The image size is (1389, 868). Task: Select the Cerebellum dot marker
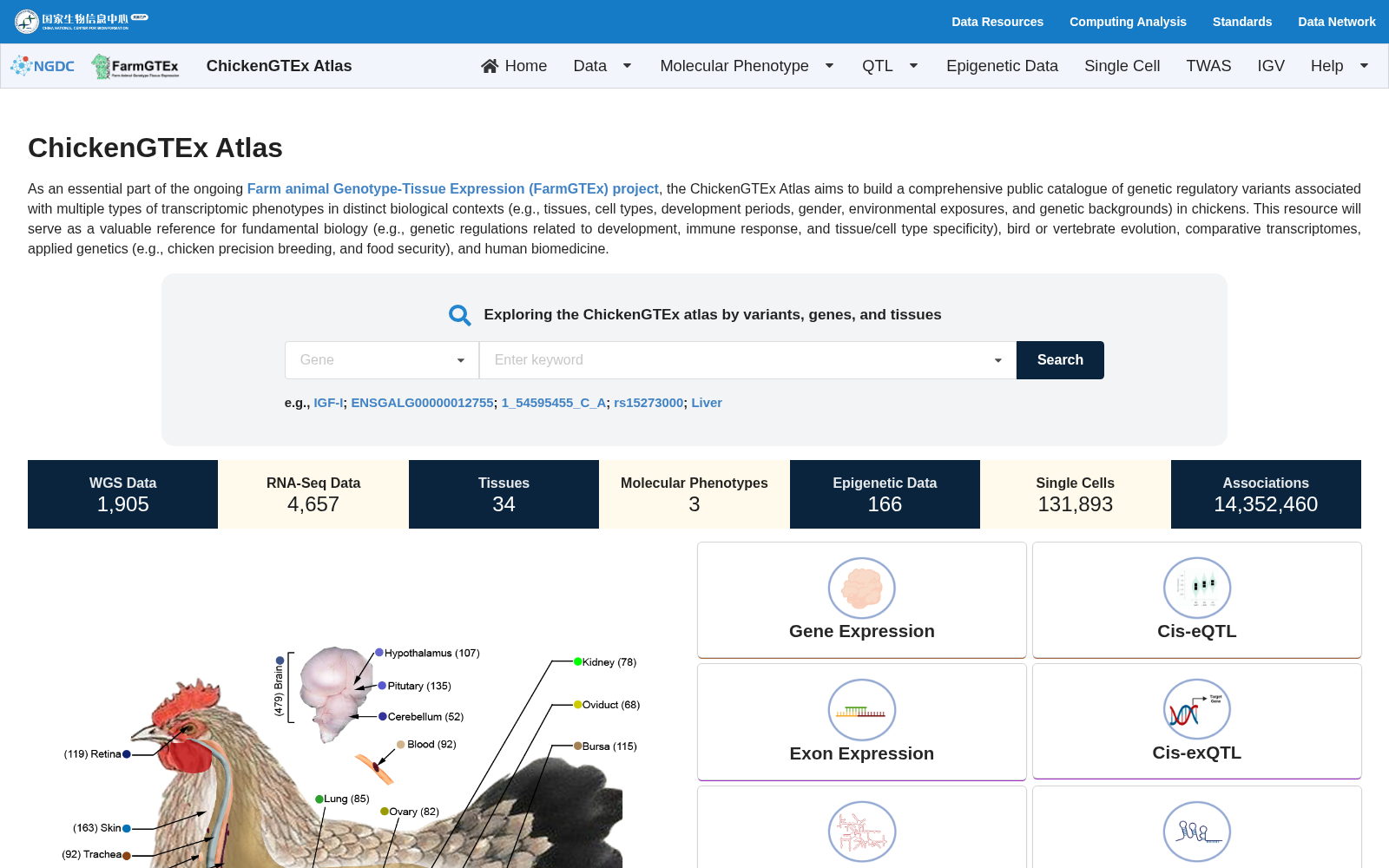point(382,717)
